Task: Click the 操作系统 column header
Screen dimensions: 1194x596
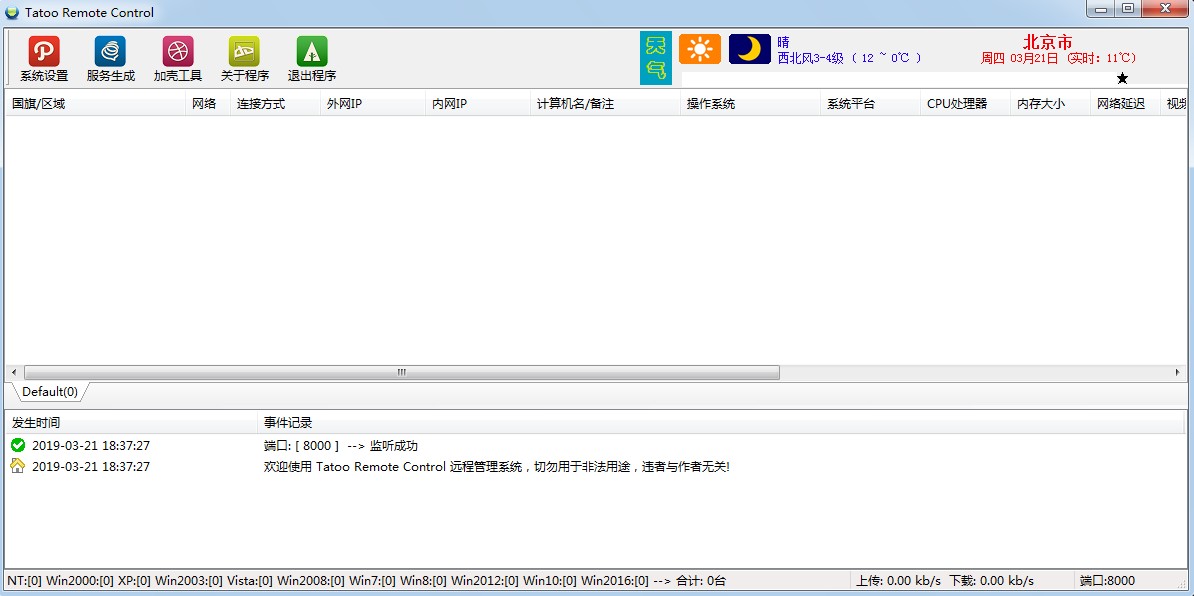Action: (x=751, y=104)
